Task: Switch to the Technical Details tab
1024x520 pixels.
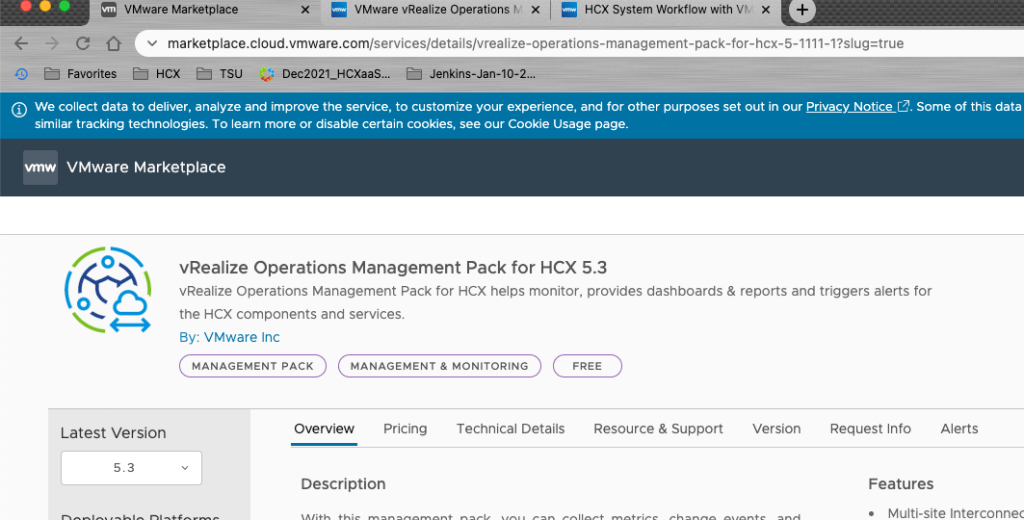Action: click(x=510, y=429)
